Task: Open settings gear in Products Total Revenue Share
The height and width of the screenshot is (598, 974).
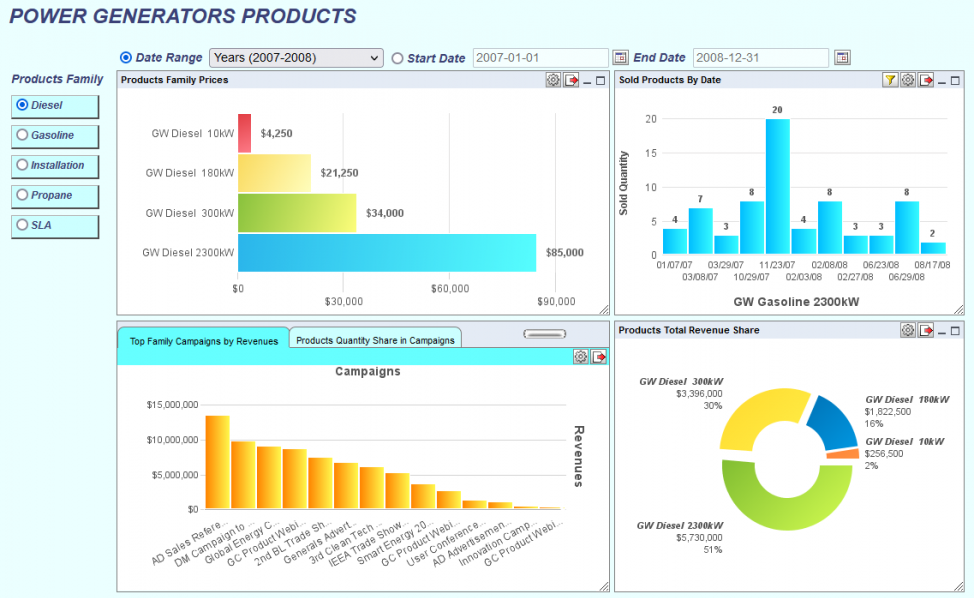Action: pyautogui.click(x=908, y=330)
